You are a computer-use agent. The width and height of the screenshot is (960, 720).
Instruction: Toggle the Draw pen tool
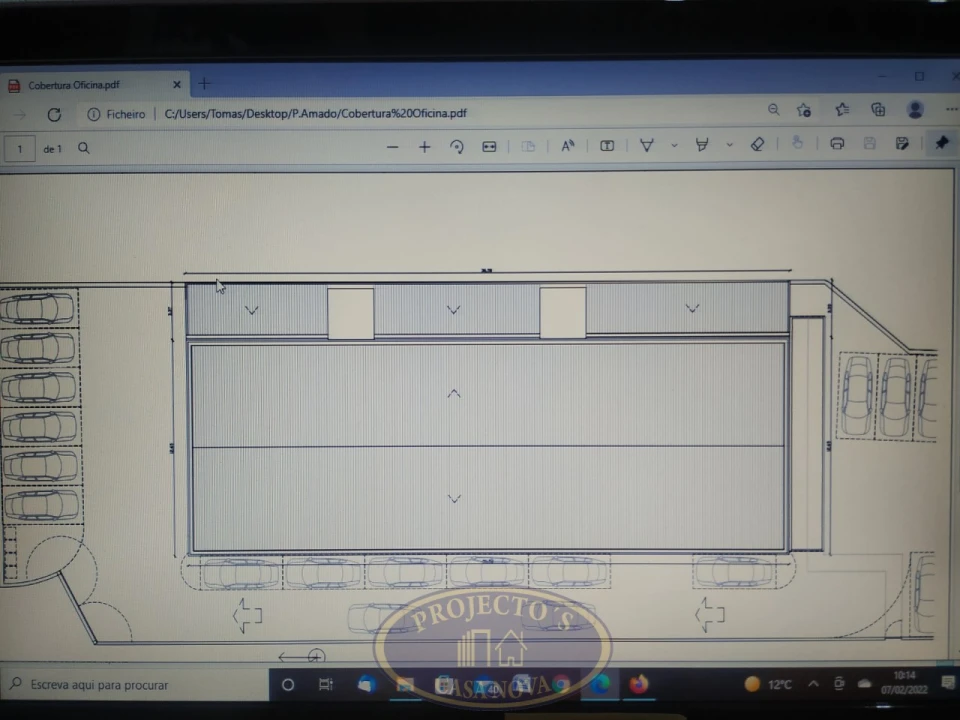click(647, 146)
